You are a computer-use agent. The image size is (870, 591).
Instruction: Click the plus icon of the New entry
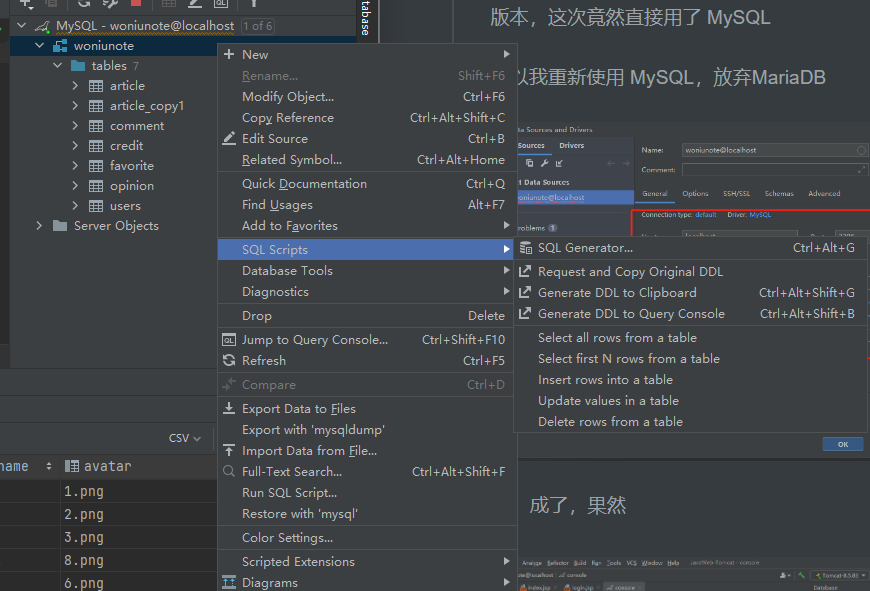click(229, 54)
